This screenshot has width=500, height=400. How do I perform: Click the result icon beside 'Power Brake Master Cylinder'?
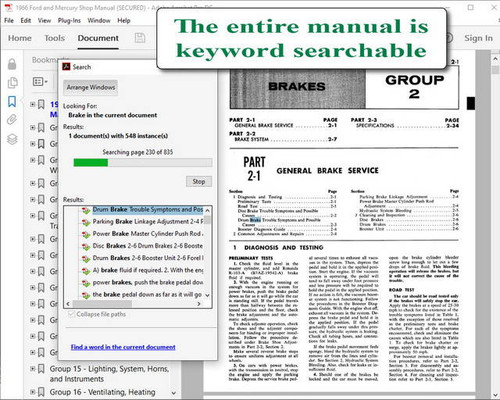[x=86, y=234]
